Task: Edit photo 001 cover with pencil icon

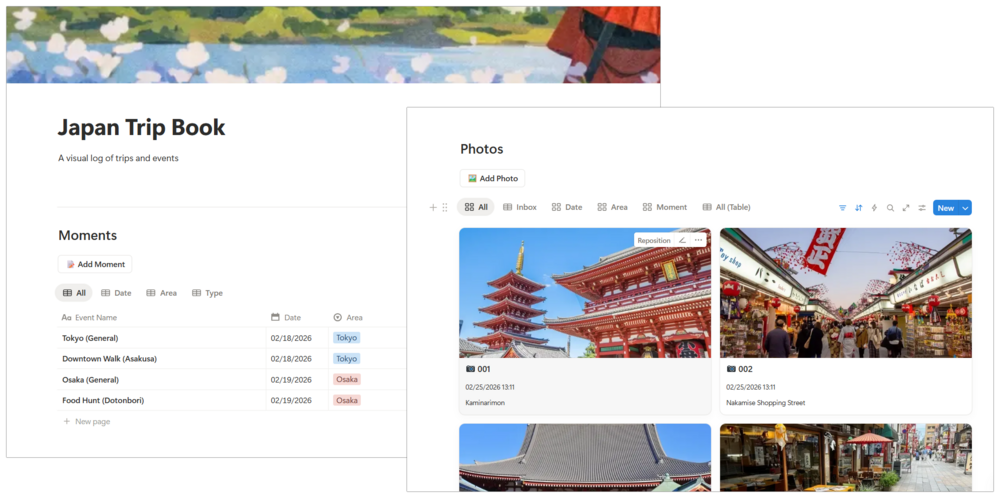Action: click(682, 240)
